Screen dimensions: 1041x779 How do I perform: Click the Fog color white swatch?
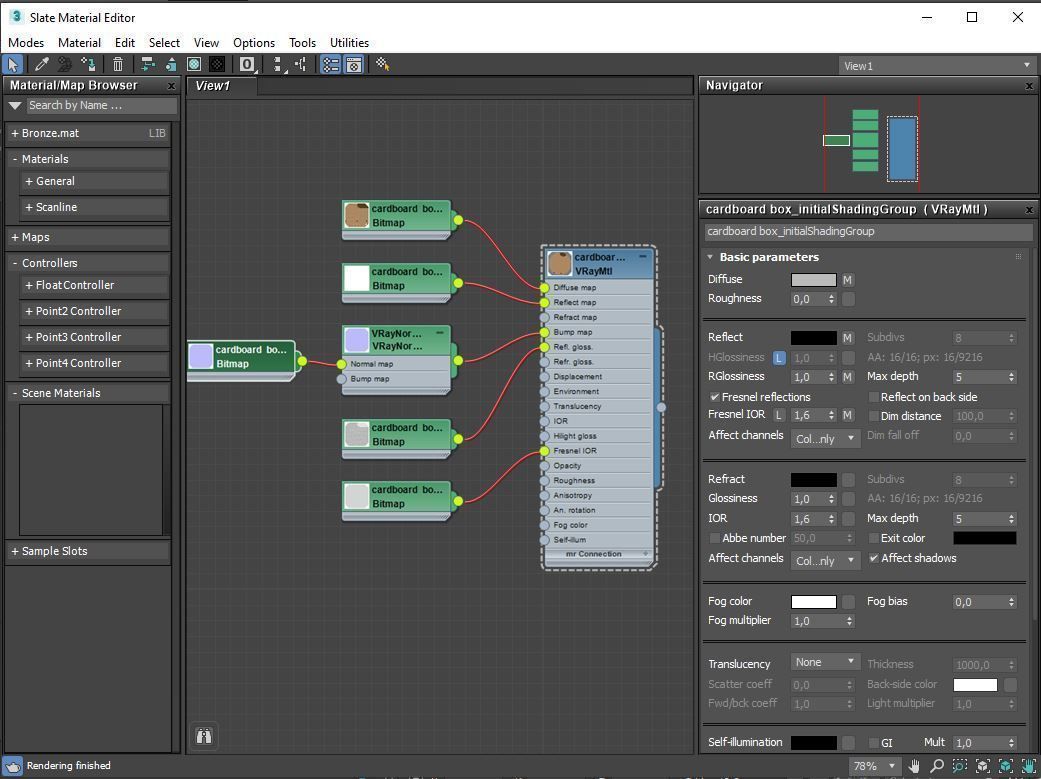click(813, 602)
